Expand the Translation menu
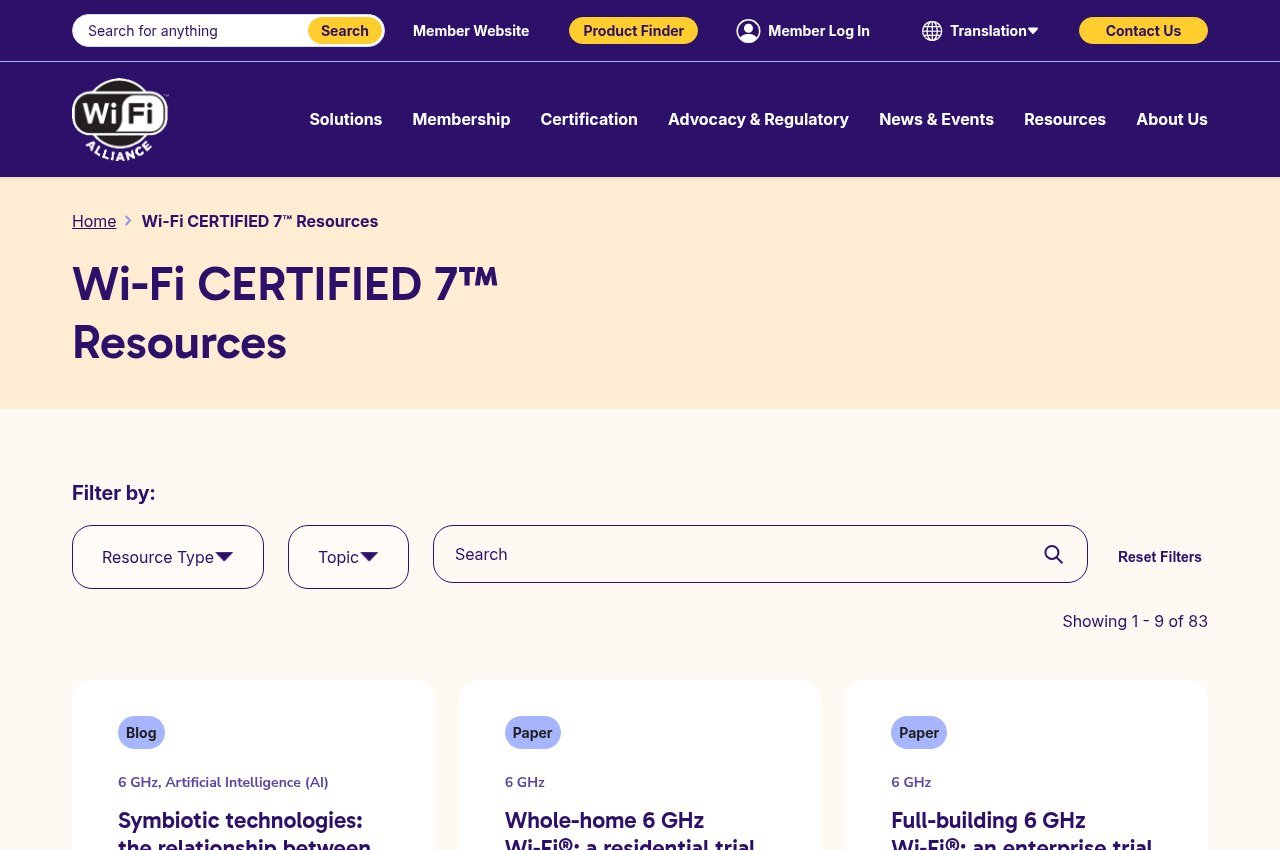 coord(994,31)
